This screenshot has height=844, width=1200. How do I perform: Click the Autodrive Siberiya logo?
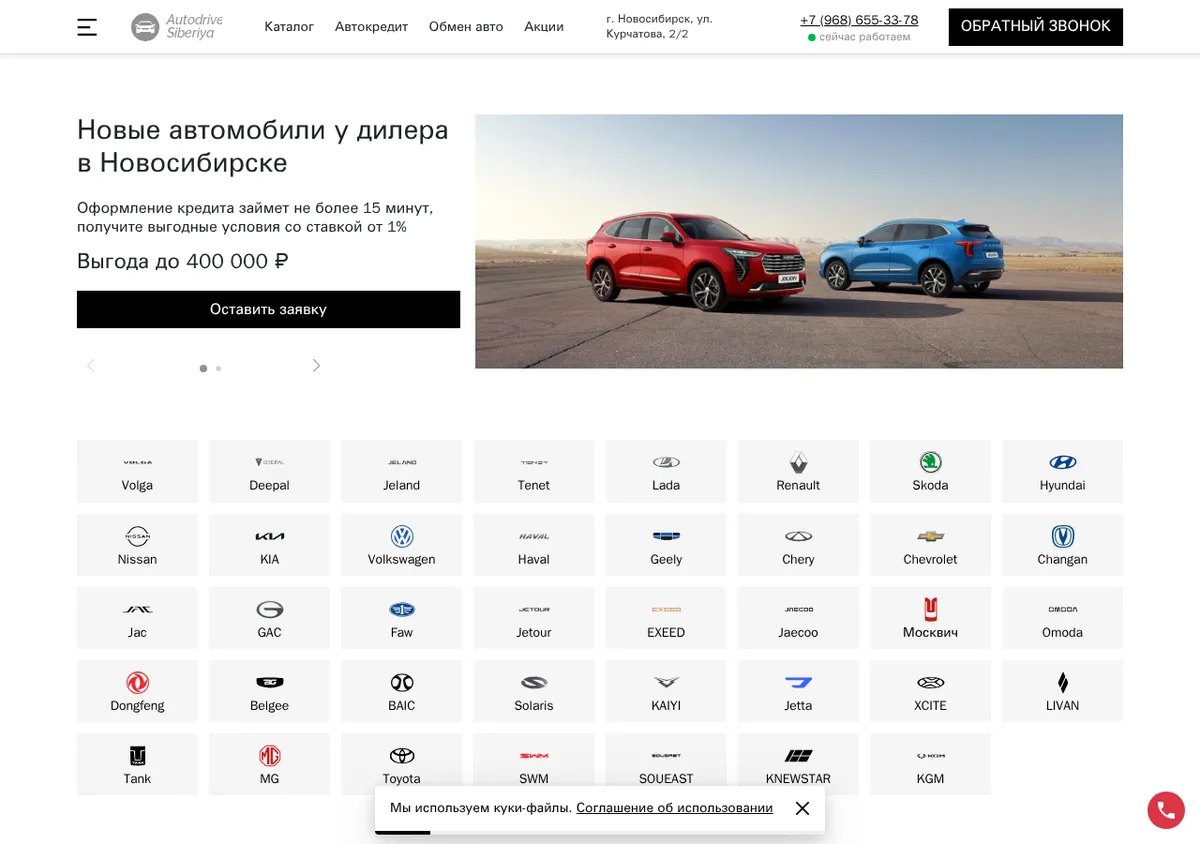pyautogui.click(x=177, y=27)
